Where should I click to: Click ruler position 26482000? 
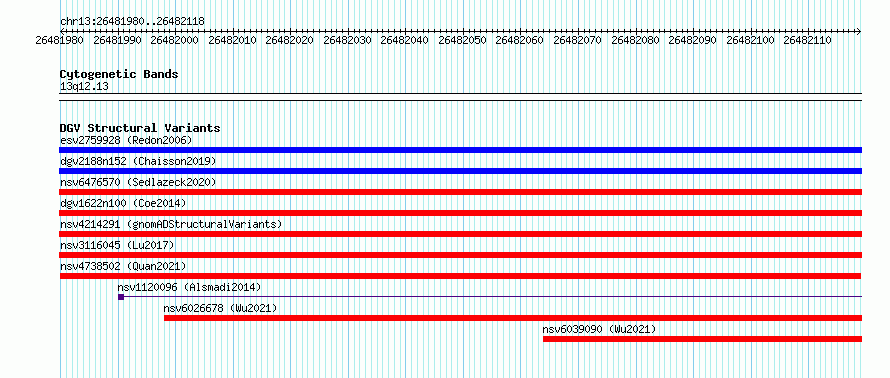tap(174, 41)
